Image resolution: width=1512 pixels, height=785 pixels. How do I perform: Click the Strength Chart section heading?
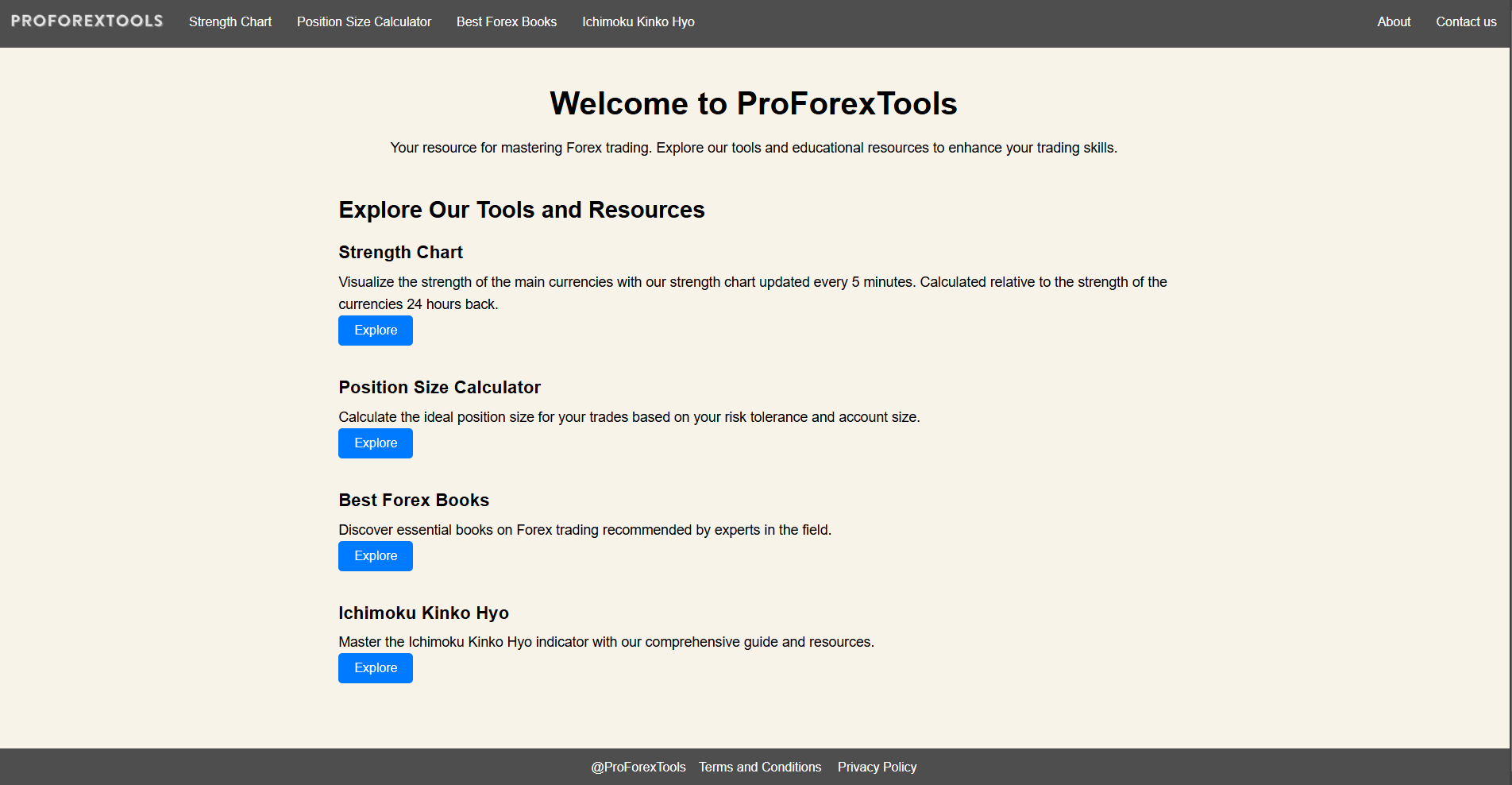pos(400,253)
